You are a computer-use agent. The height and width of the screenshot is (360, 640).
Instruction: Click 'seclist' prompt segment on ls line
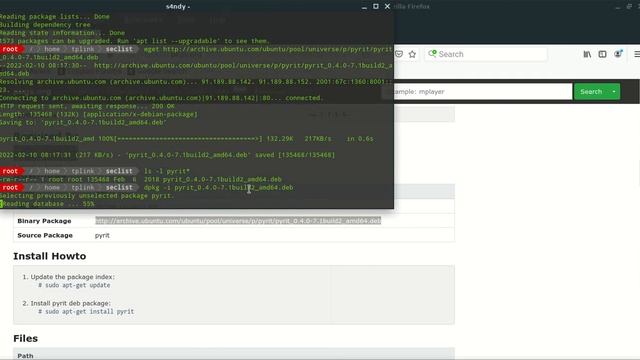coord(119,171)
